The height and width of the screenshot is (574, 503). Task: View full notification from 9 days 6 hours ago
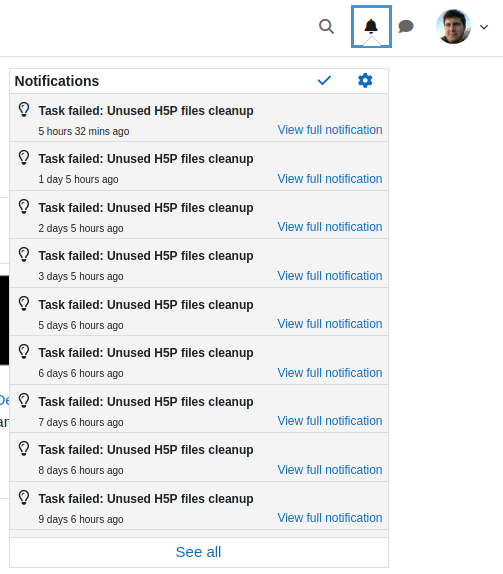[x=330, y=518]
